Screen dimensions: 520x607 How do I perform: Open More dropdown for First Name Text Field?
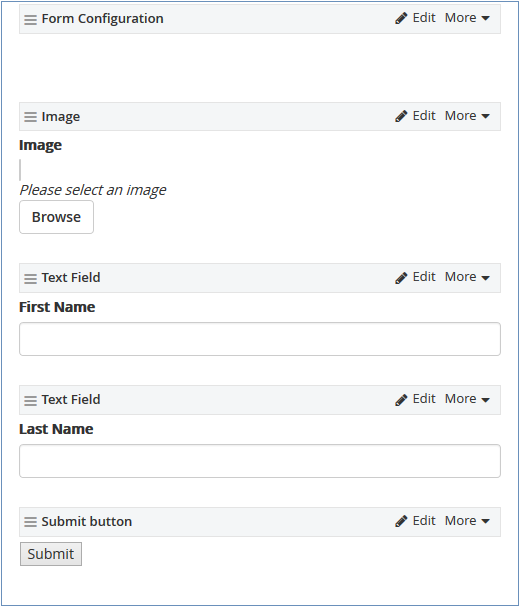click(x=467, y=277)
